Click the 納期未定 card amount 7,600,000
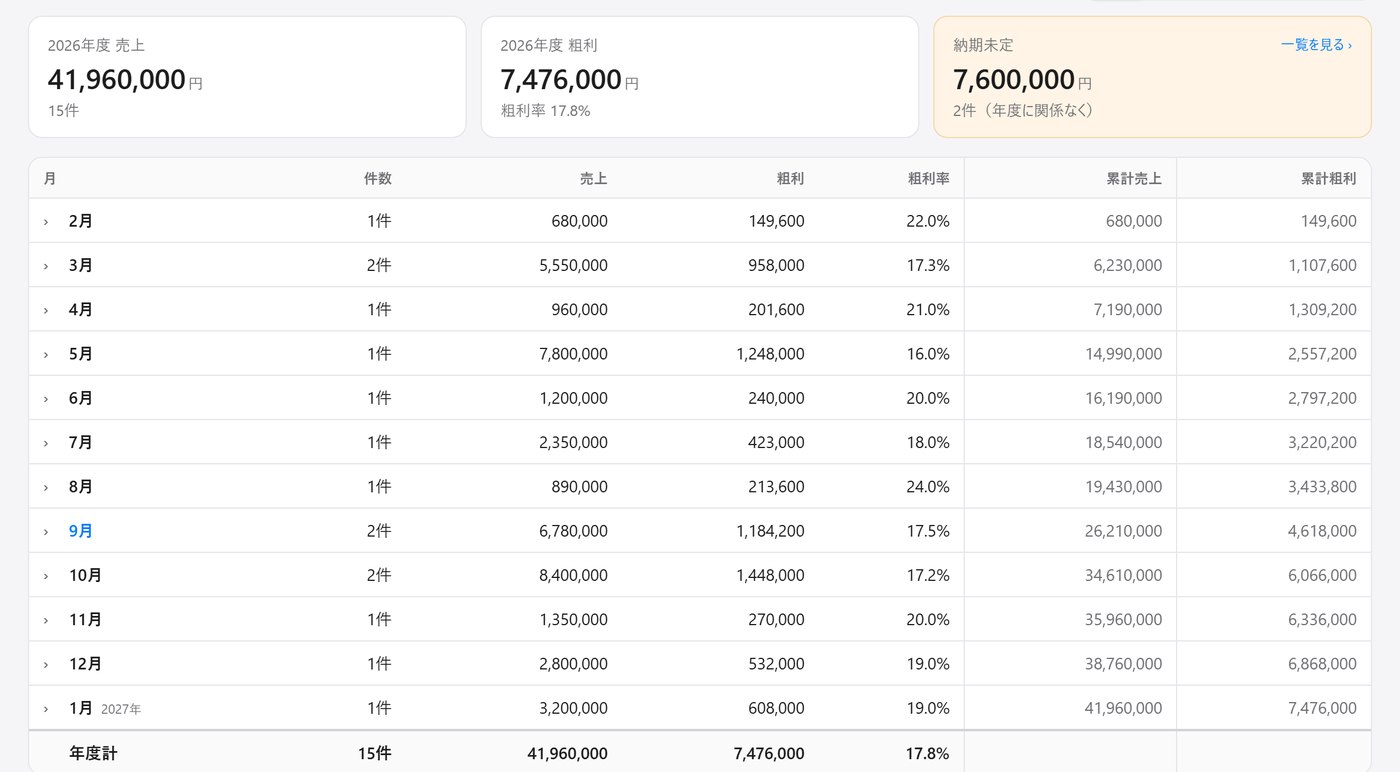The image size is (1400, 772). 1014,79
